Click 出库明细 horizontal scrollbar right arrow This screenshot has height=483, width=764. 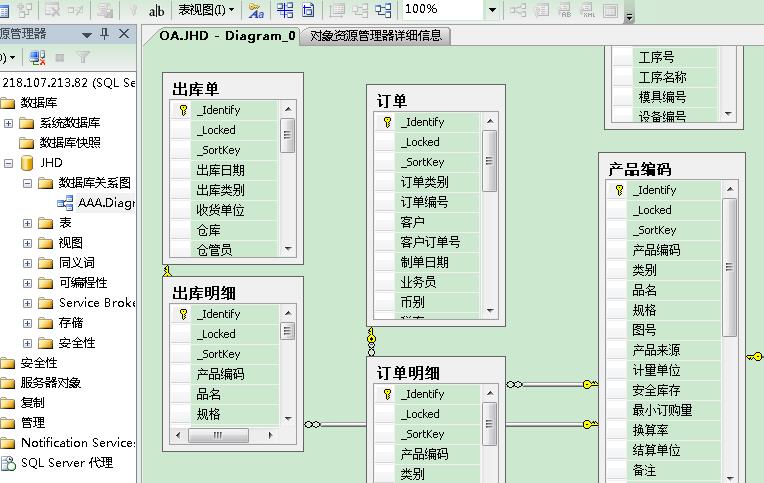point(270,435)
